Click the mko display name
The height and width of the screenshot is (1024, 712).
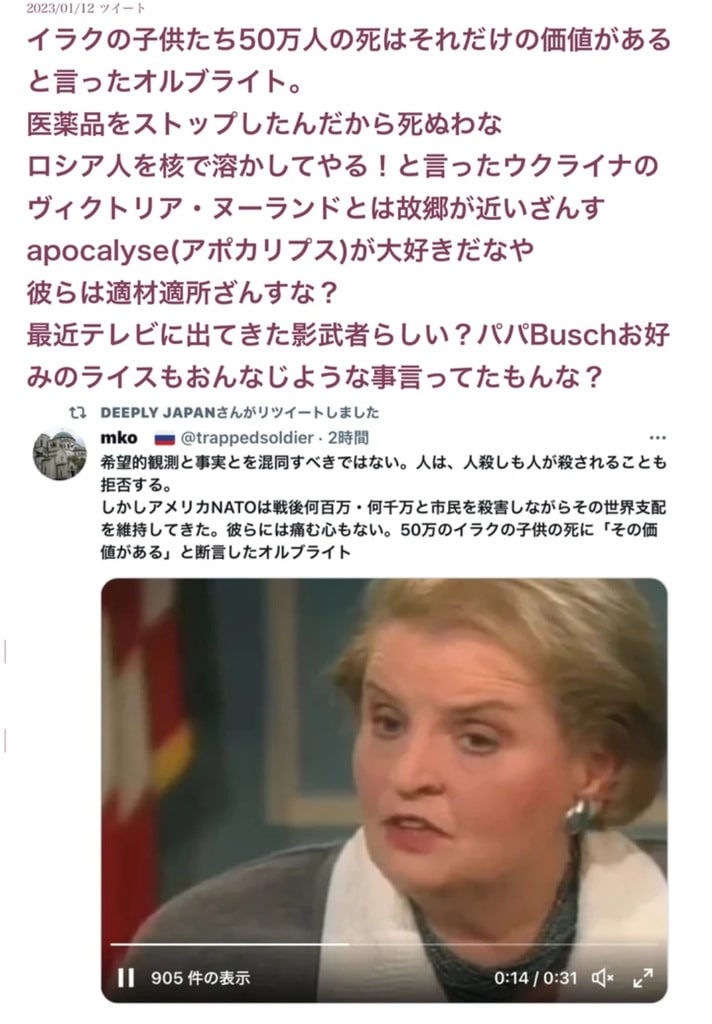[119, 438]
